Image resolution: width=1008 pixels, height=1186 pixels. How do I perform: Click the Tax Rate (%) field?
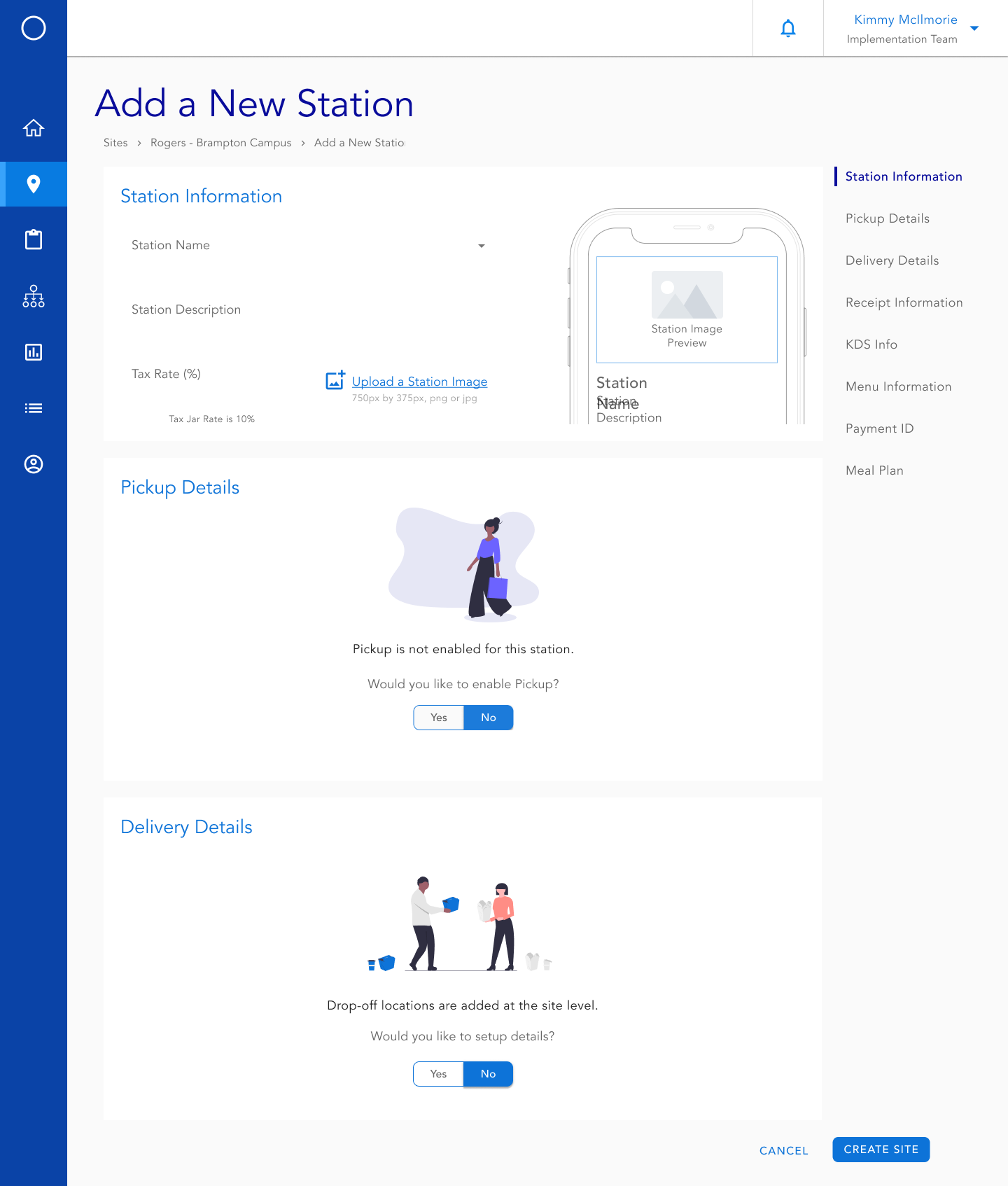tap(212, 375)
